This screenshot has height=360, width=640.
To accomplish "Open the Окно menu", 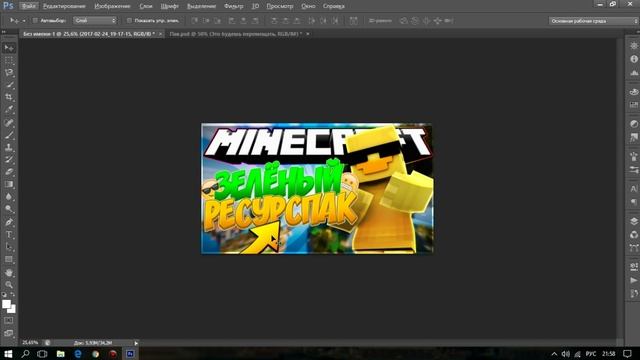I will click(x=308, y=6).
